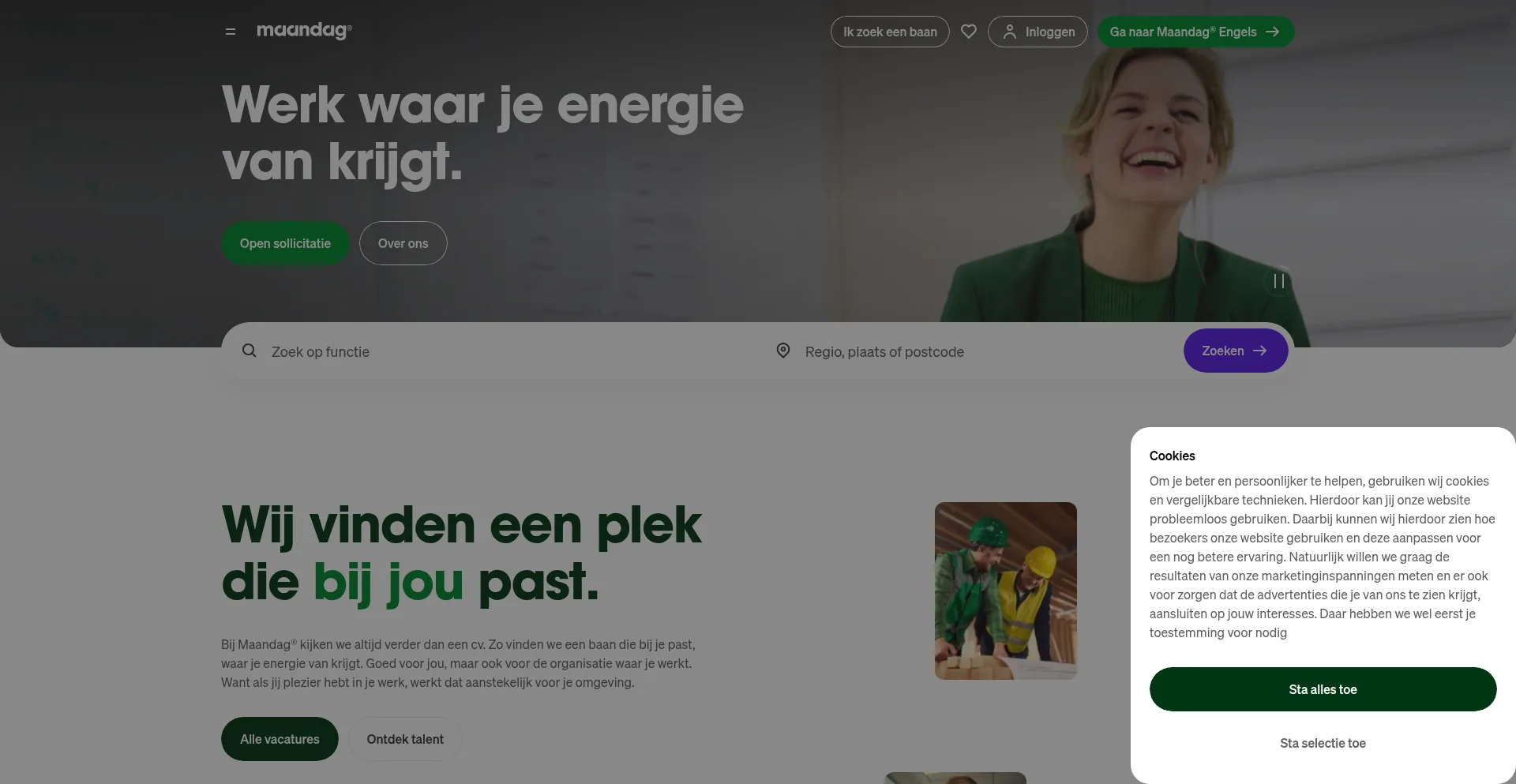
Task: Focus the Zoek op functie field
Action: (x=505, y=351)
